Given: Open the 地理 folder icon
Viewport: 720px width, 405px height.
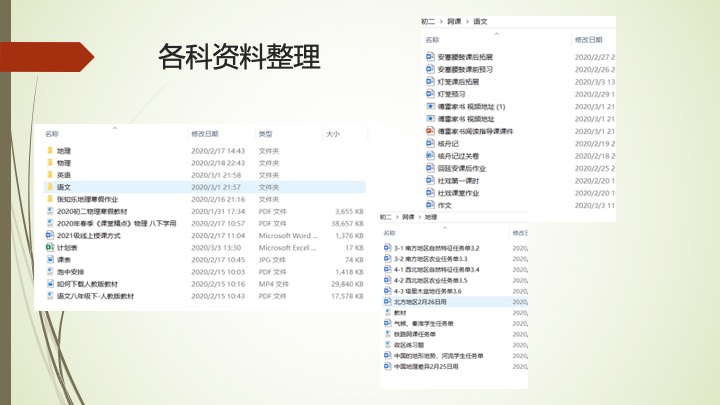Looking at the screenshot, I should (49, 151).
